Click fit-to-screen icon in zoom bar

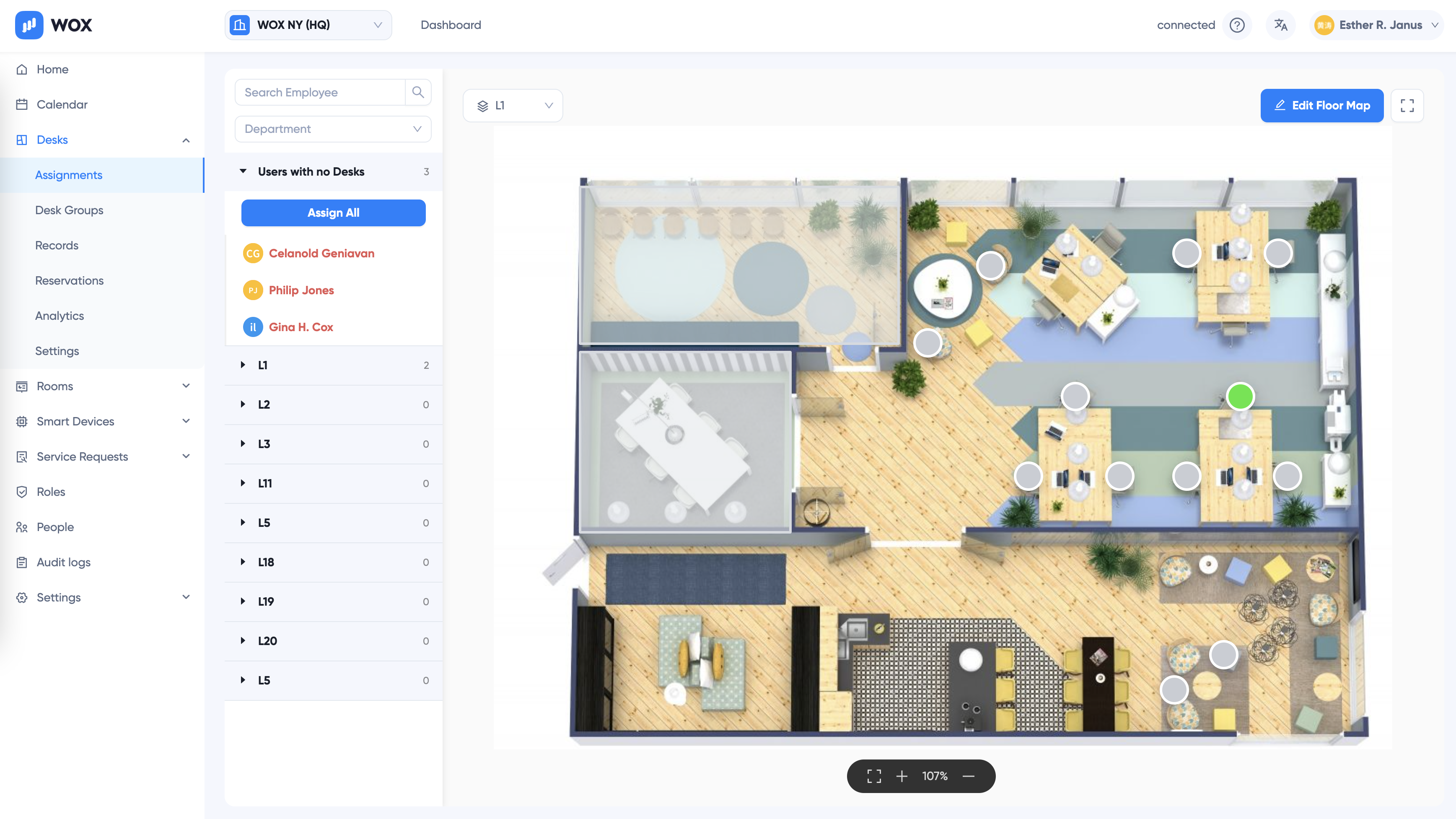click(x=874, y=776)
